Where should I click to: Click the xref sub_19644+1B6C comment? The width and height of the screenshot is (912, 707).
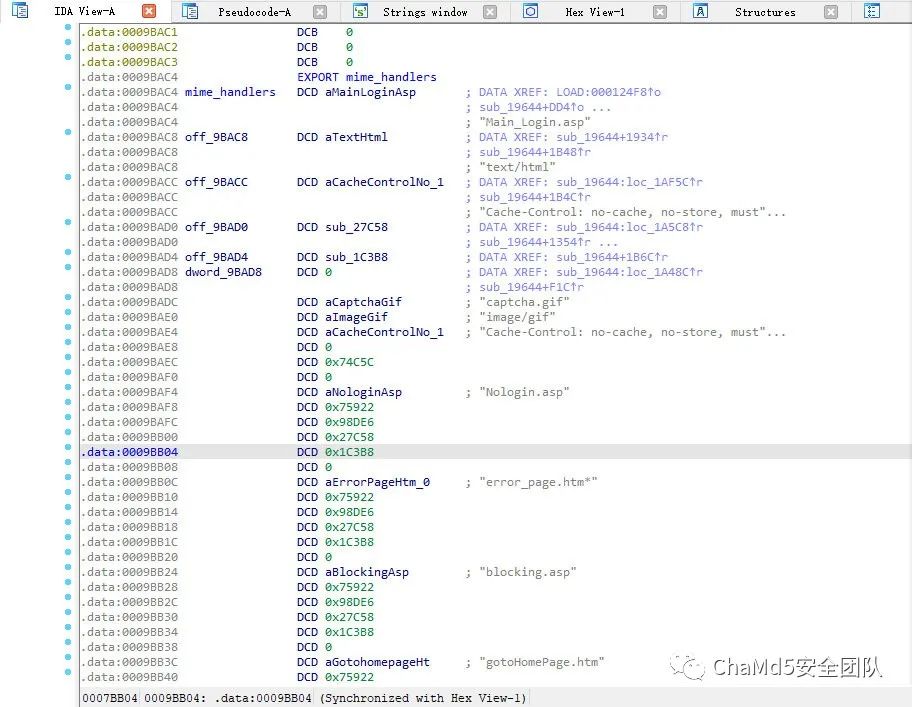coord(612,257)
